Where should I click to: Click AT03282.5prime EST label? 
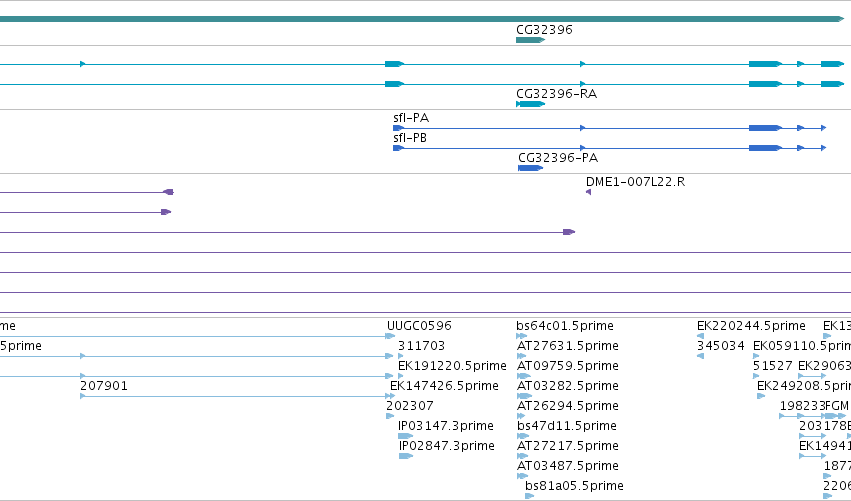(x=568, y=386)
